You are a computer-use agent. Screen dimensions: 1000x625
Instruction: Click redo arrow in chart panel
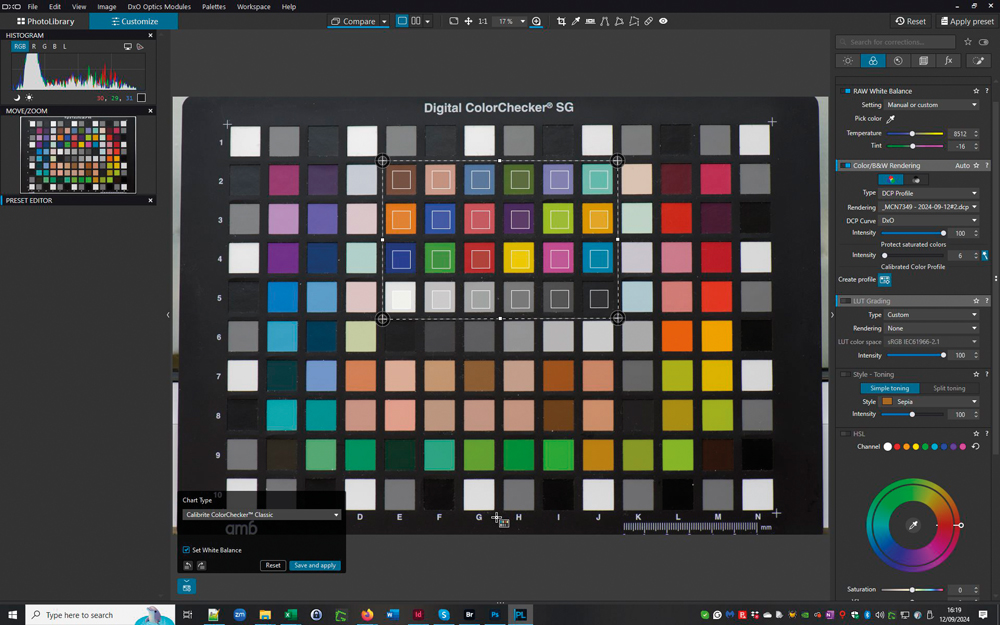point(202,566)
